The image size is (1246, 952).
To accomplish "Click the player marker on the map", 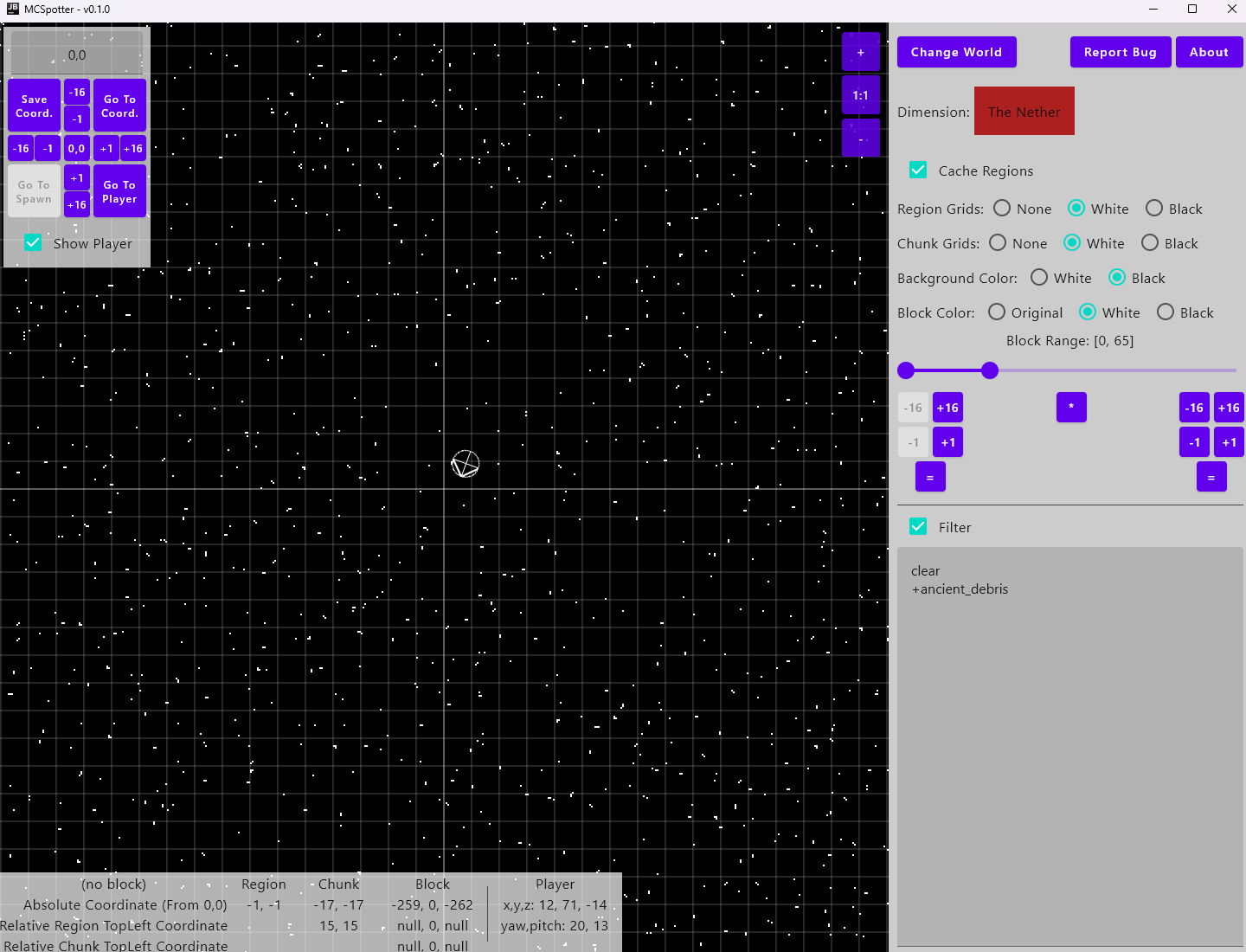I will [x=466, y=464].
